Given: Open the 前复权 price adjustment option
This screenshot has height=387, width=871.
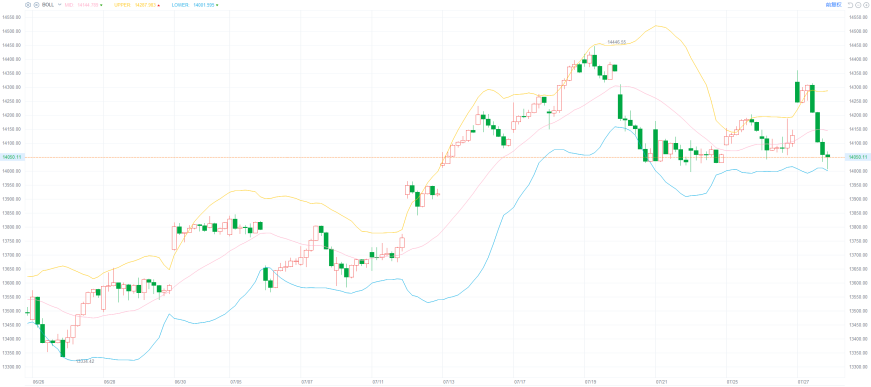Looking at the screenshot, I should coord(834,5).
